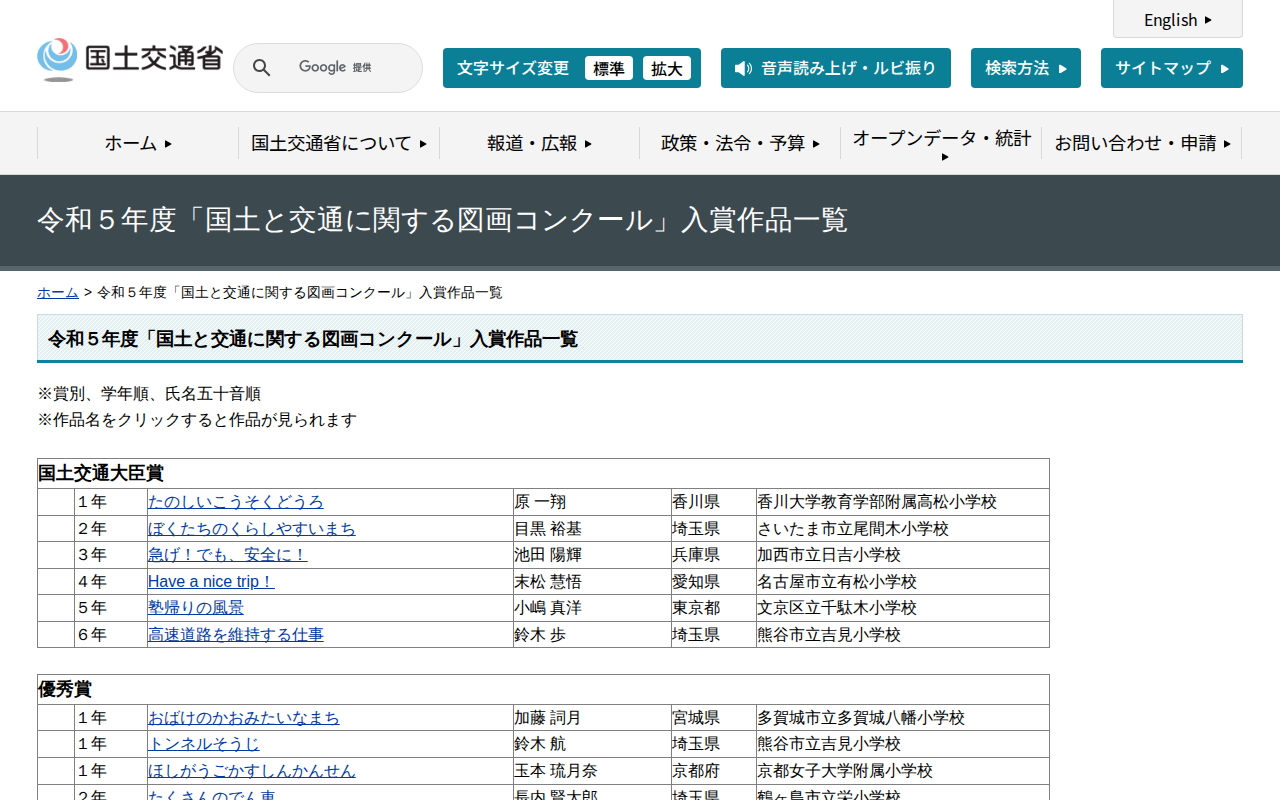Screen dimensions: 1280x800
Task: Click the 検索方法 button
Action: [1025, 68]
